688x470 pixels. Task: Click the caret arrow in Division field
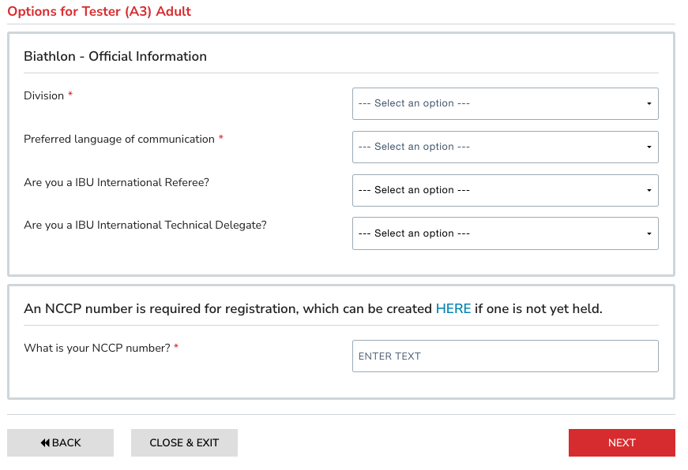pyautogui.click(x=649, y=104)
